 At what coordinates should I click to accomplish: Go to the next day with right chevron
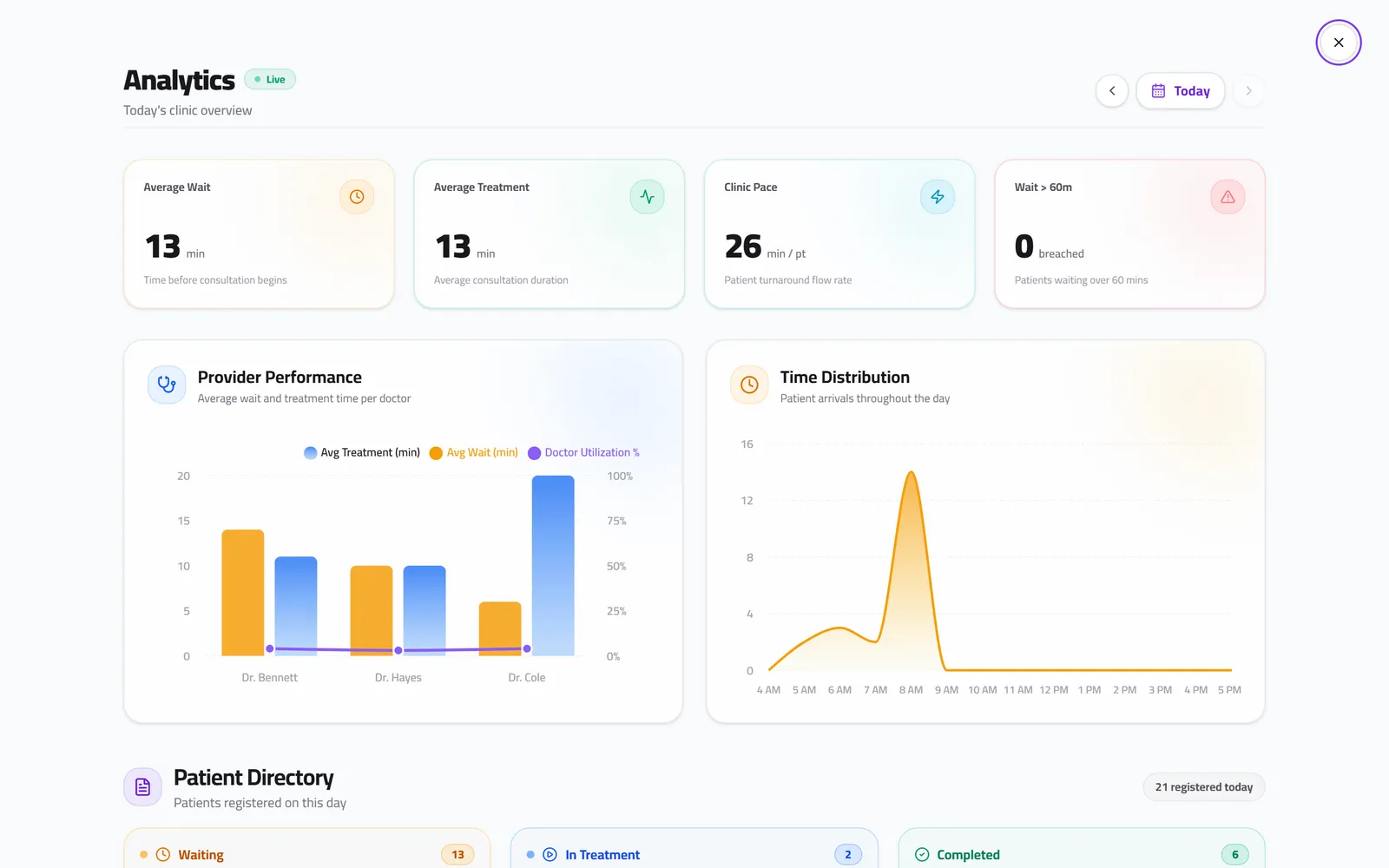click(x=1248, y=91)
